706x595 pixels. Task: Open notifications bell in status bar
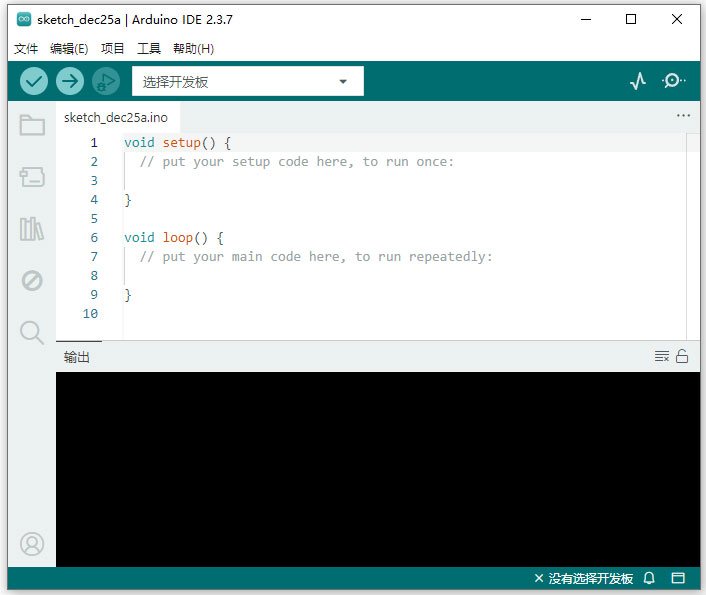pos(649,578)
